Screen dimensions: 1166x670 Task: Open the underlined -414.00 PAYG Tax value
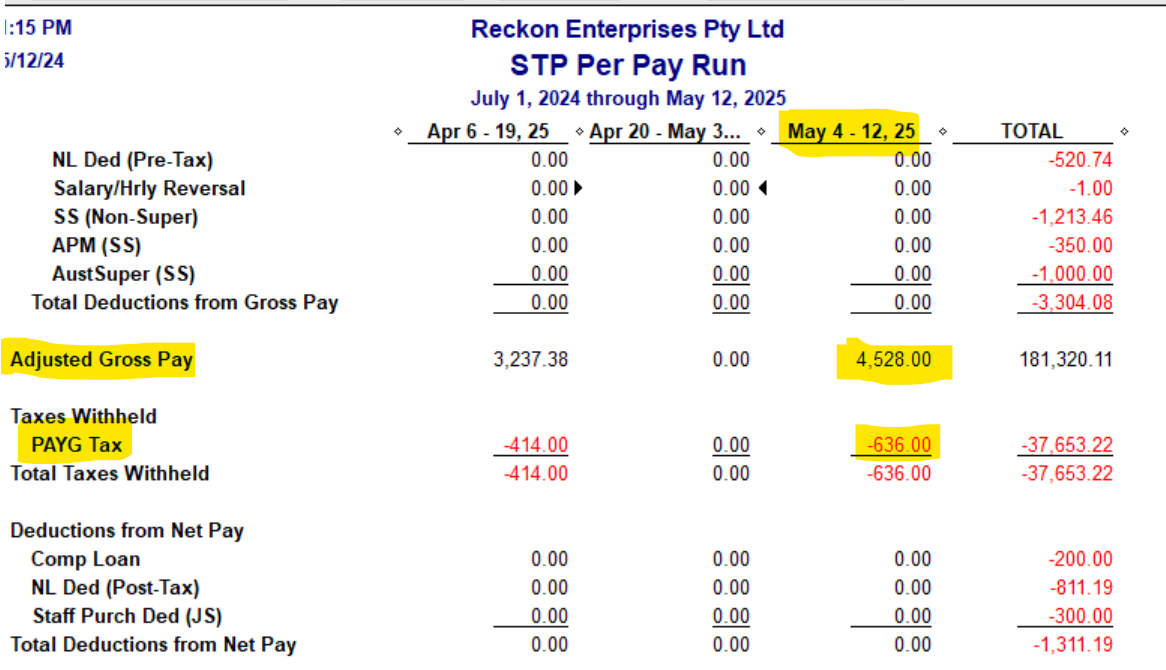click(x=535, y=445)
